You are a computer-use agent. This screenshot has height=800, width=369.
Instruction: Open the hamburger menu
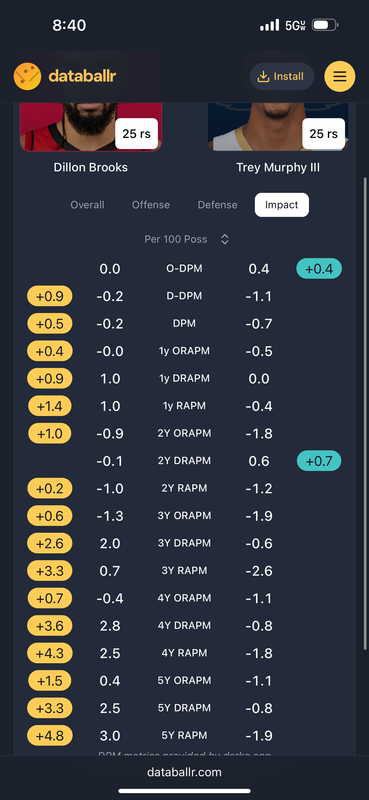[340, 77]
